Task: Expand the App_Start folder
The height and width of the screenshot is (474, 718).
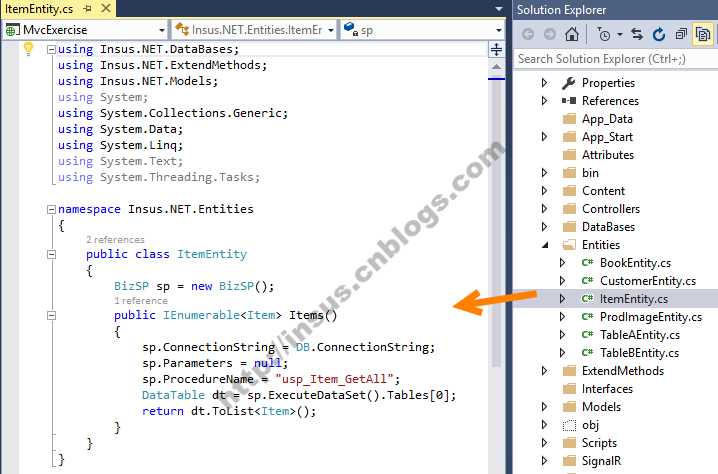Action: coord(544,137)
